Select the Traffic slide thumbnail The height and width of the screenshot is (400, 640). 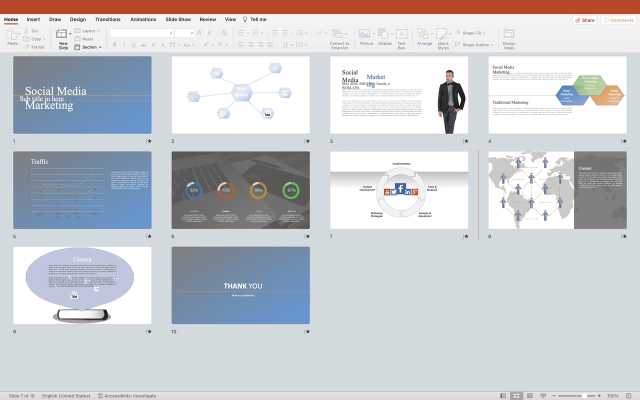[x=82, y=190]
